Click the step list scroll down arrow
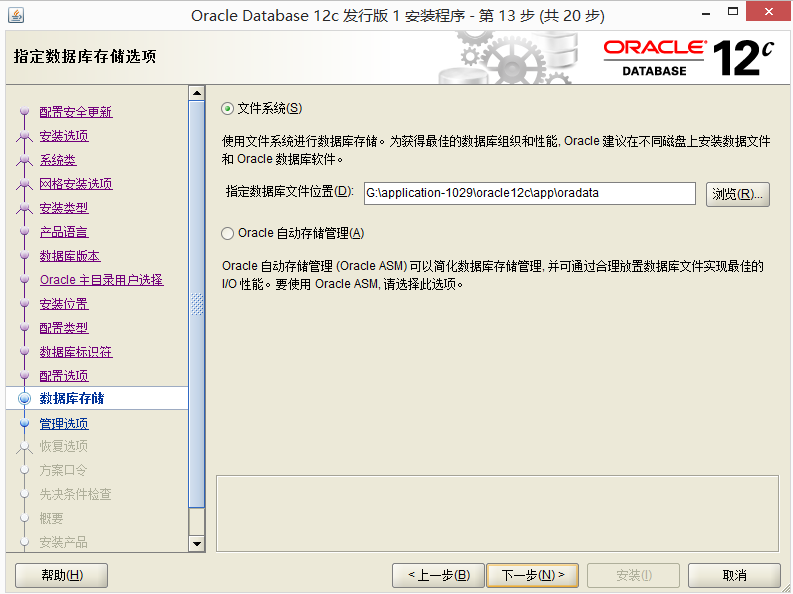The height and width of the screenshot is (594, 793). click(197, 544)
